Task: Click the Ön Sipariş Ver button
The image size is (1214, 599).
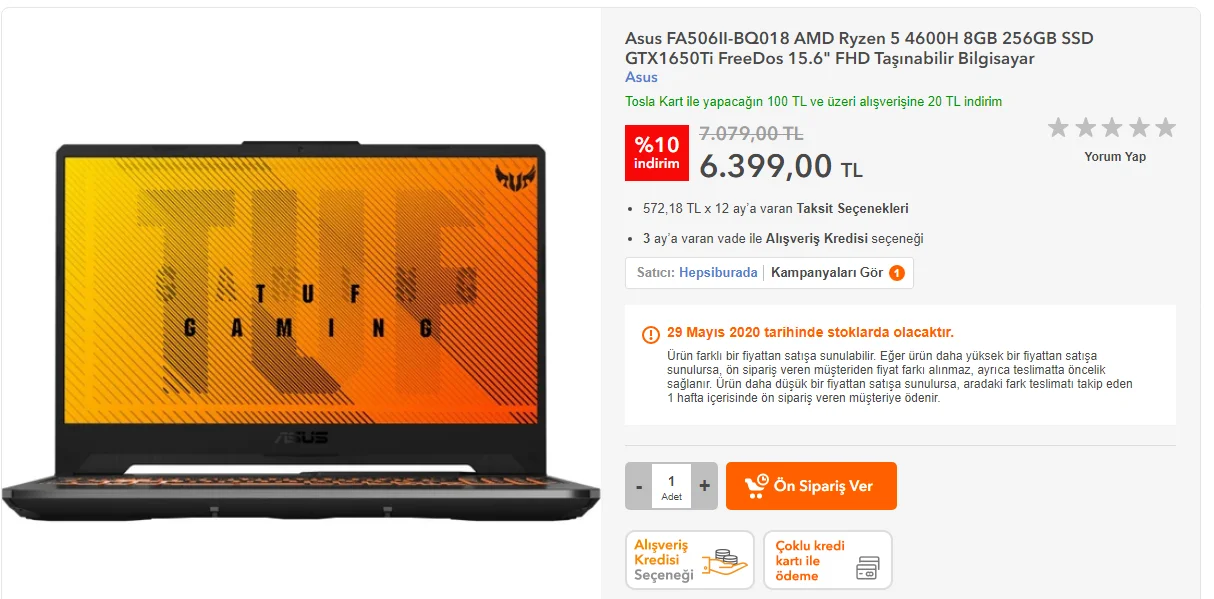Action: pos(811,486)
